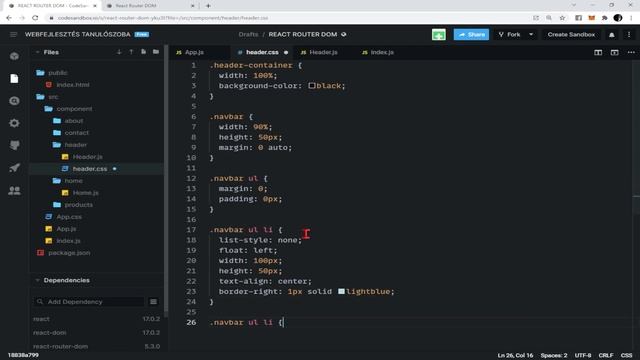Click the browser back arrow
This screenshot has width=640, height=360.
pos(9,18)
